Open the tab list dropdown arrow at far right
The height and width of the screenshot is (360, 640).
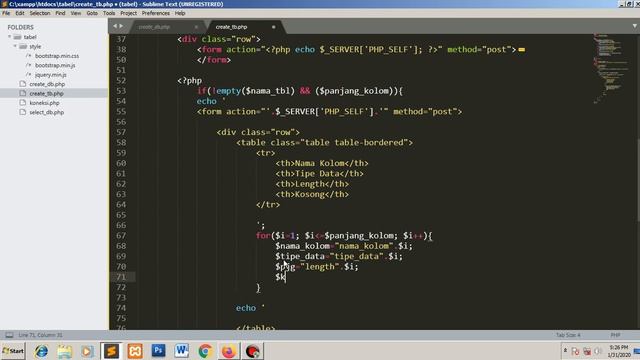click(635, 26)
